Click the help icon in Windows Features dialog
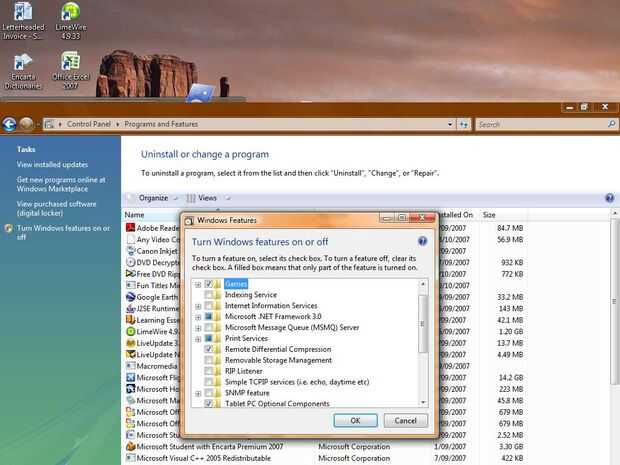The image size is (620, 465). click(422, 241)
